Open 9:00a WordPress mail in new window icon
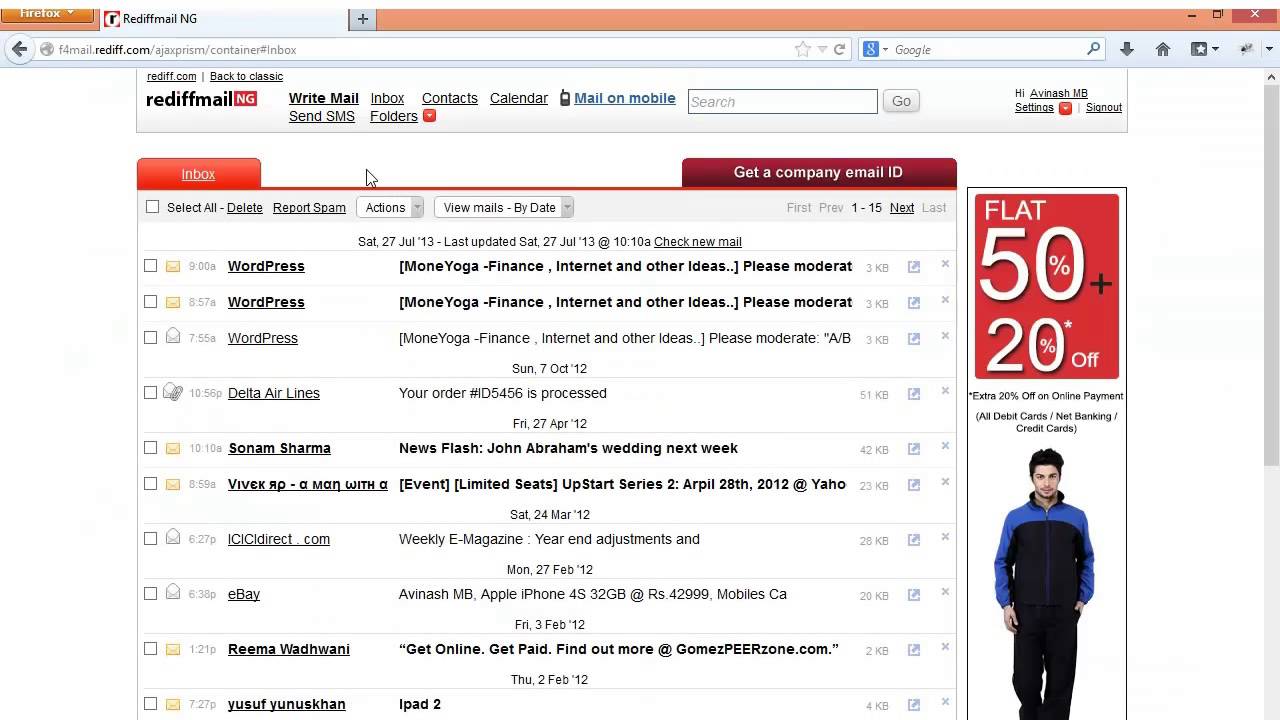This screenshot has width=1280, height=720. coord(913,267)
